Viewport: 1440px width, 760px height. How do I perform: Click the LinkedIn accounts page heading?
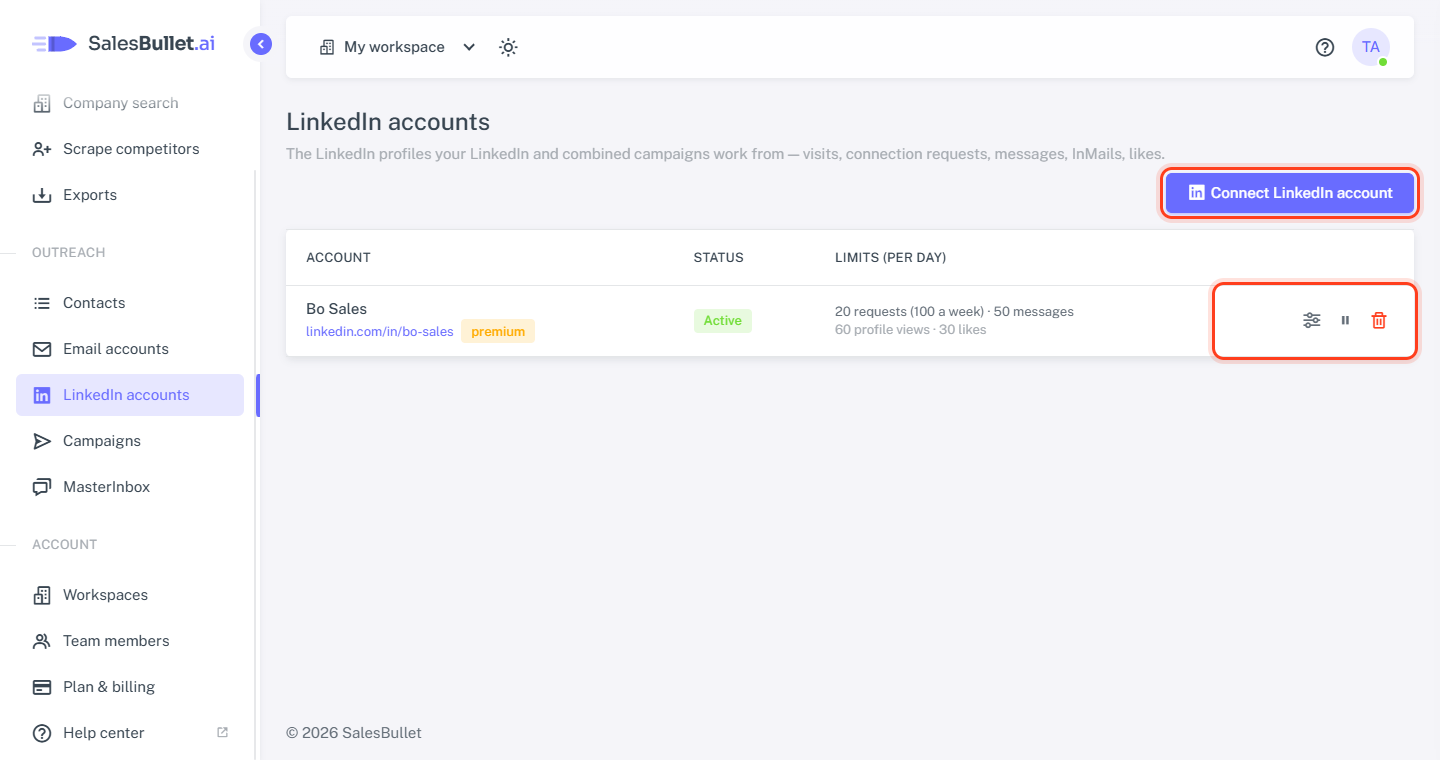[388, 122]
